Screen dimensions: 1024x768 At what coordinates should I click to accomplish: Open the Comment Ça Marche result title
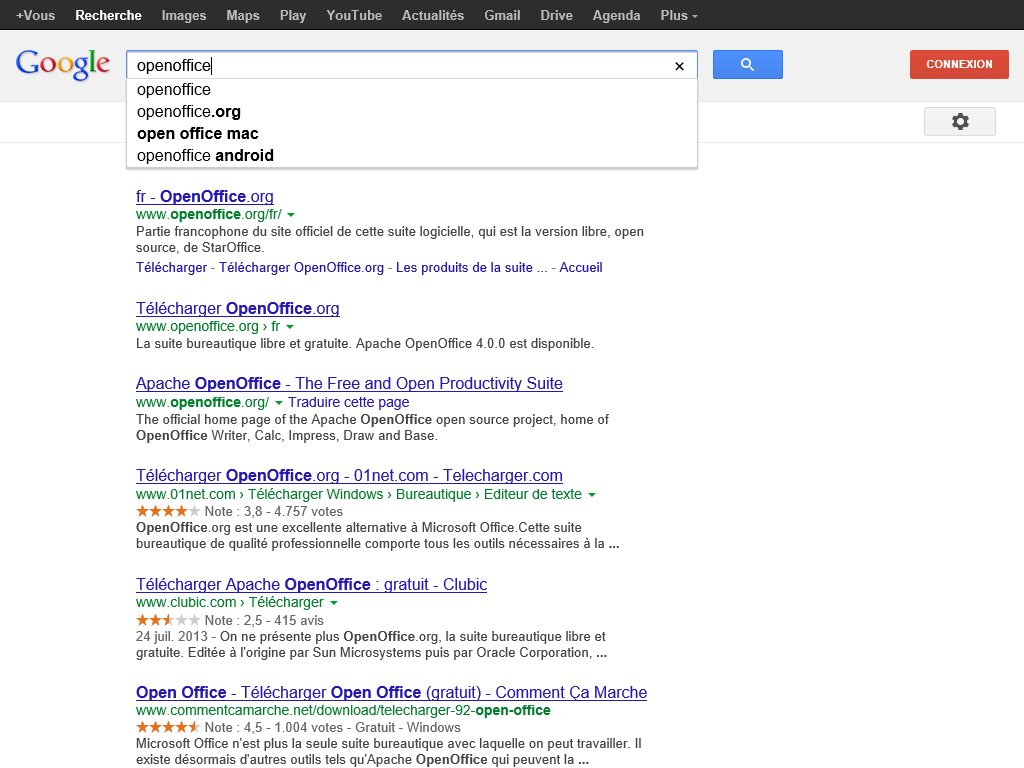(x=391, y=692)
